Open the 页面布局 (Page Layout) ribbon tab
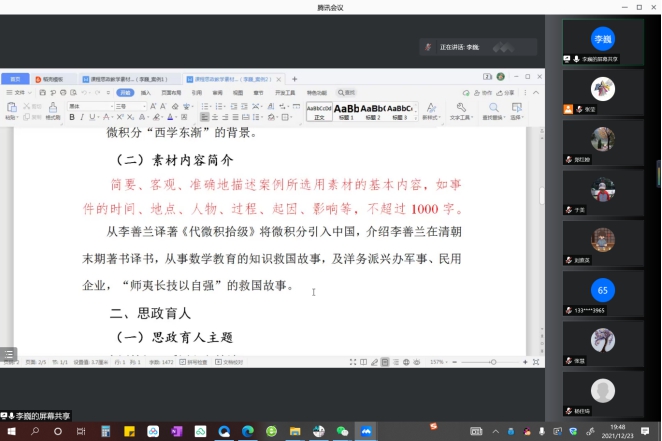 click(x=171, y=92)
